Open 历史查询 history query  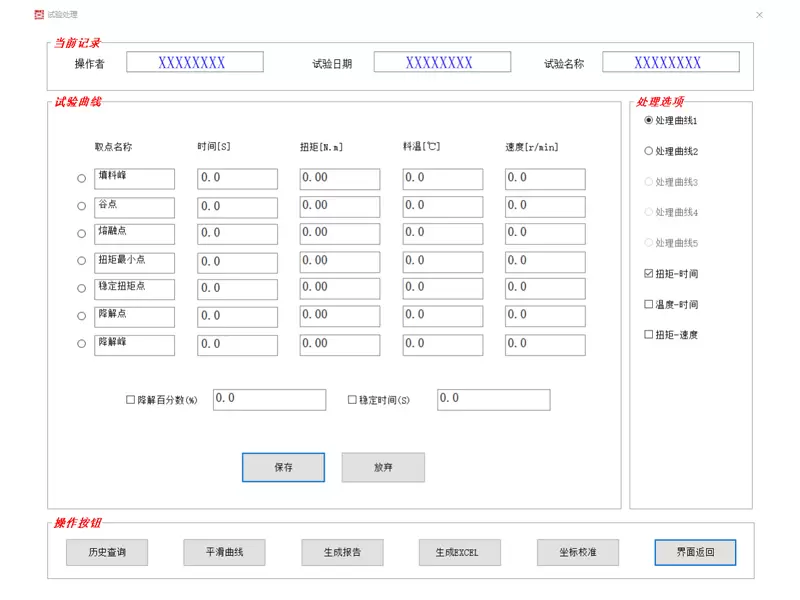coord(105,552)
